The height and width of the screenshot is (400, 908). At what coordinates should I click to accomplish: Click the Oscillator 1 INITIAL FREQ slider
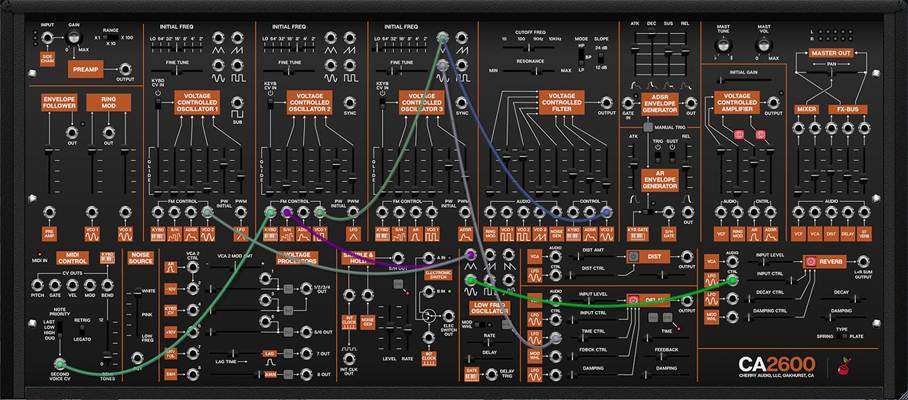point(176,49)
